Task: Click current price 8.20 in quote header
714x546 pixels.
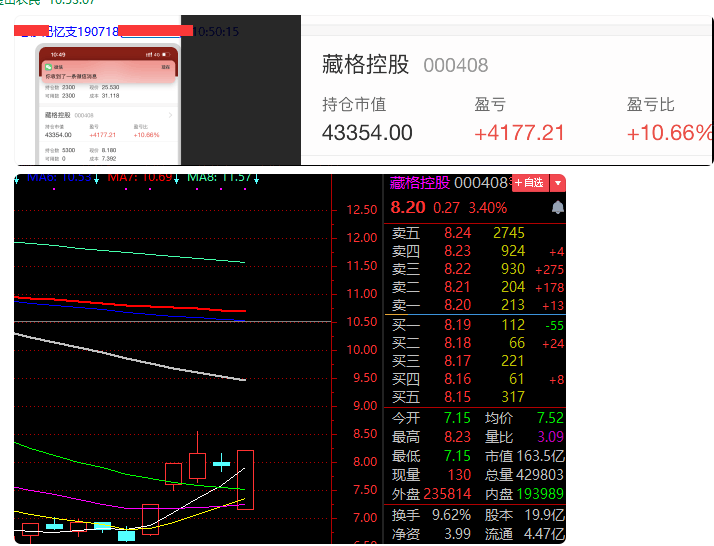Action: [x=408, y=208]
